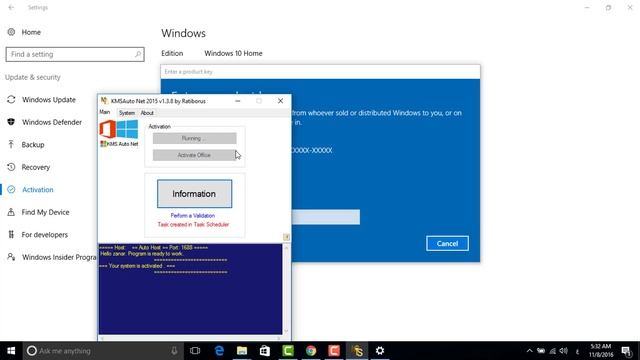Launch Microsoft Edge from taskbar
The width and height of the screenshot is (640, 360).
(x=219, y=351)
